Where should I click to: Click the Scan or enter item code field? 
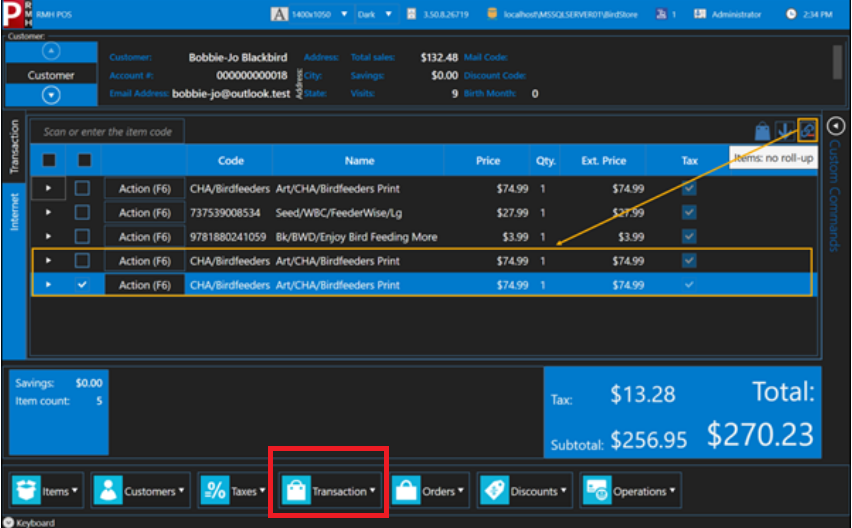click(108, 131)
